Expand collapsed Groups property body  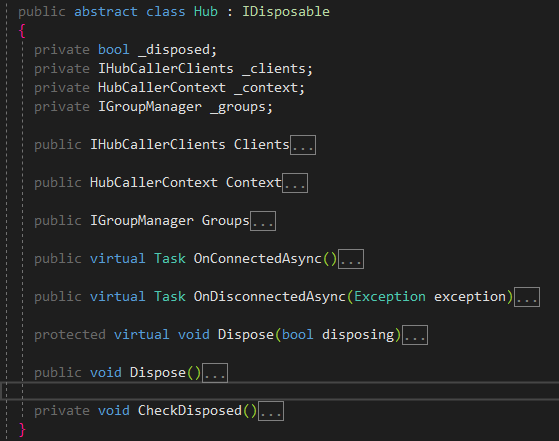click(x=263, y=221)
